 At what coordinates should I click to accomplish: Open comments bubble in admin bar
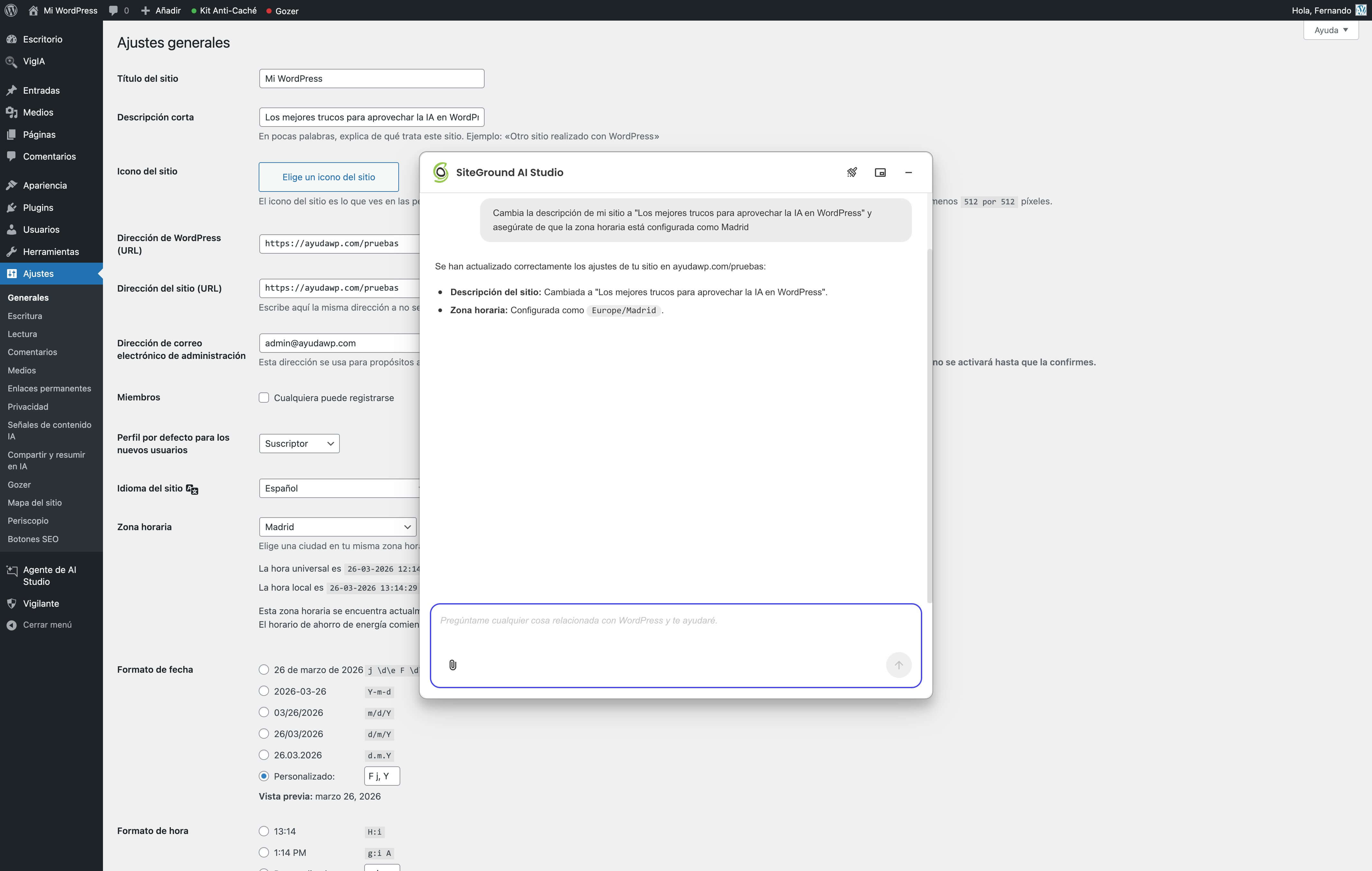point(118,10)
